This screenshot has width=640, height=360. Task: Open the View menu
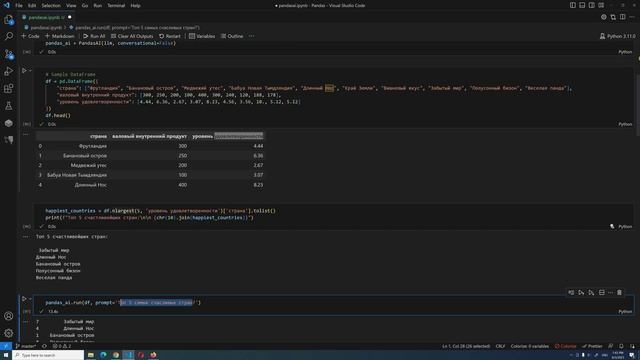(71, 5)
